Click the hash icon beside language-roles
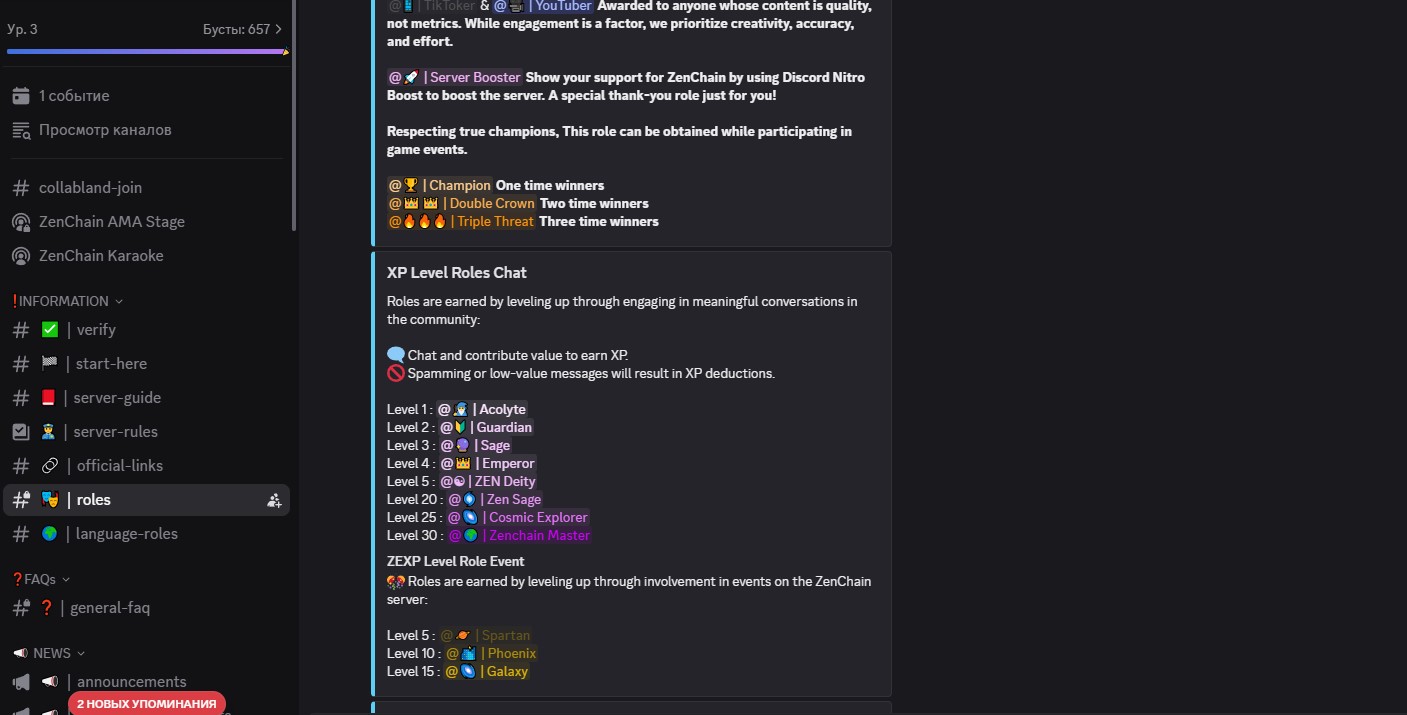The height and width of the screenshot is (715, 1407). pyautogui.click(x=21, y=534)
